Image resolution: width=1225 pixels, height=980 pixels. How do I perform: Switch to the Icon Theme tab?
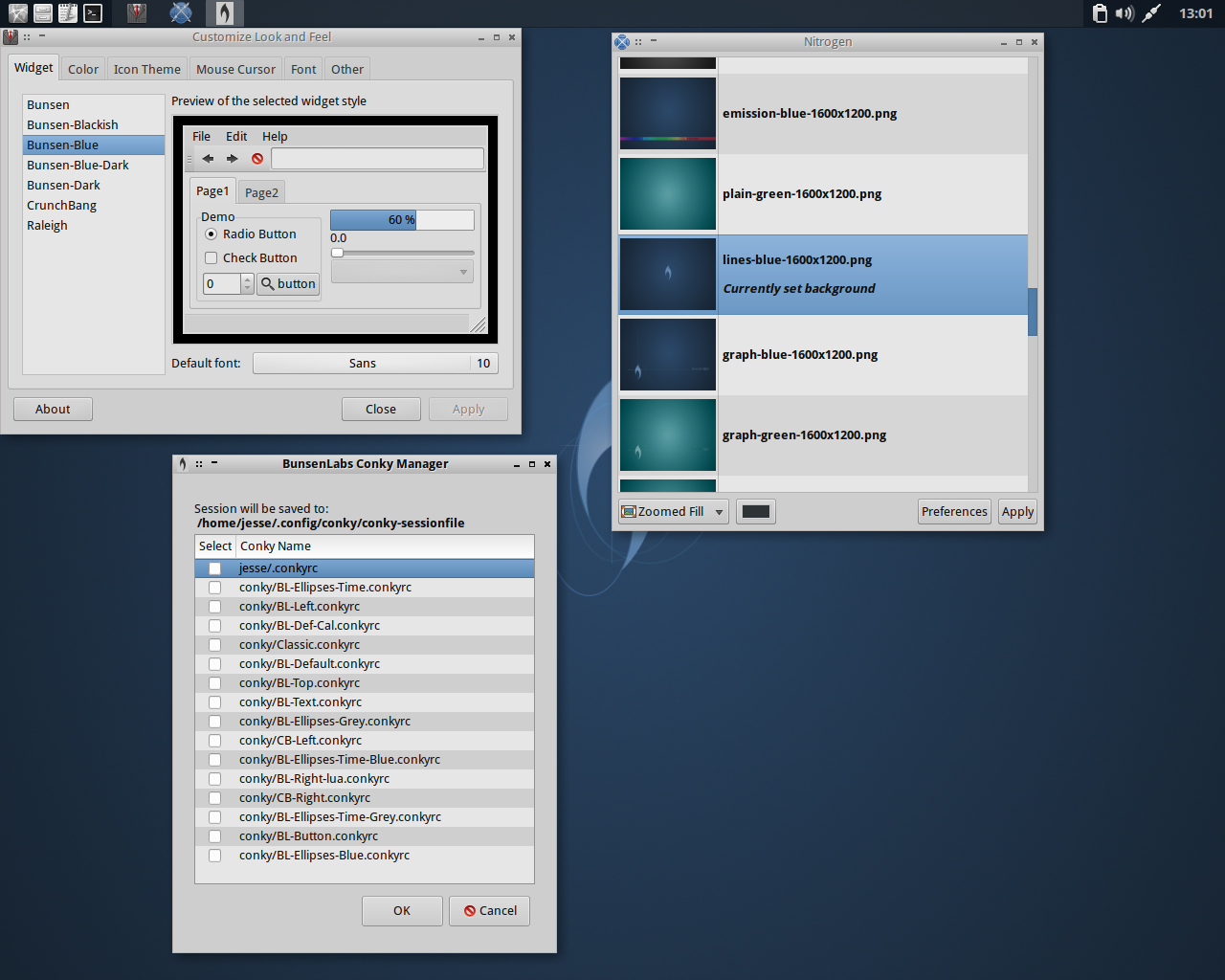(x=146, y=69)
